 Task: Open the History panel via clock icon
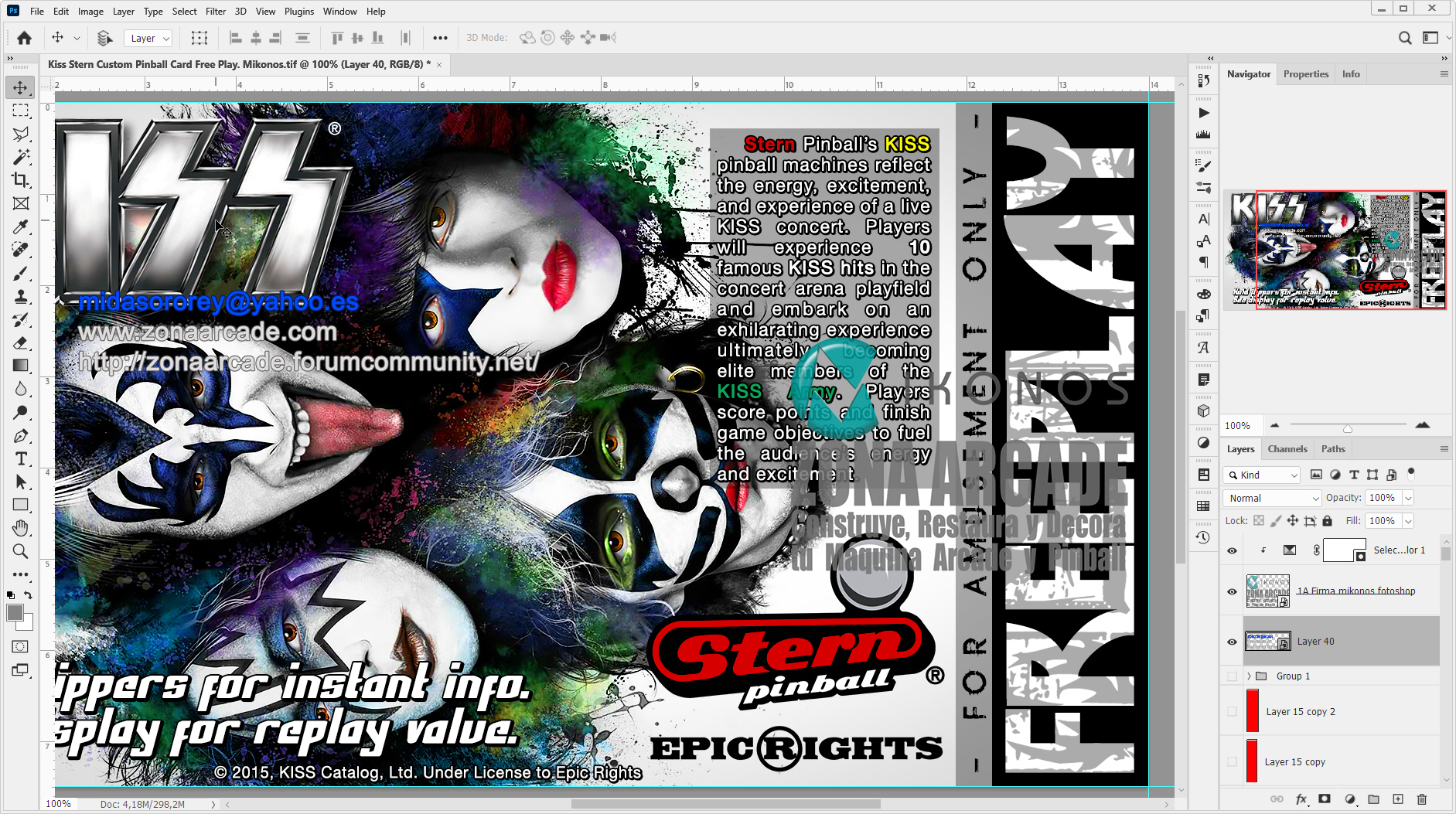(x=1204, y=536)
